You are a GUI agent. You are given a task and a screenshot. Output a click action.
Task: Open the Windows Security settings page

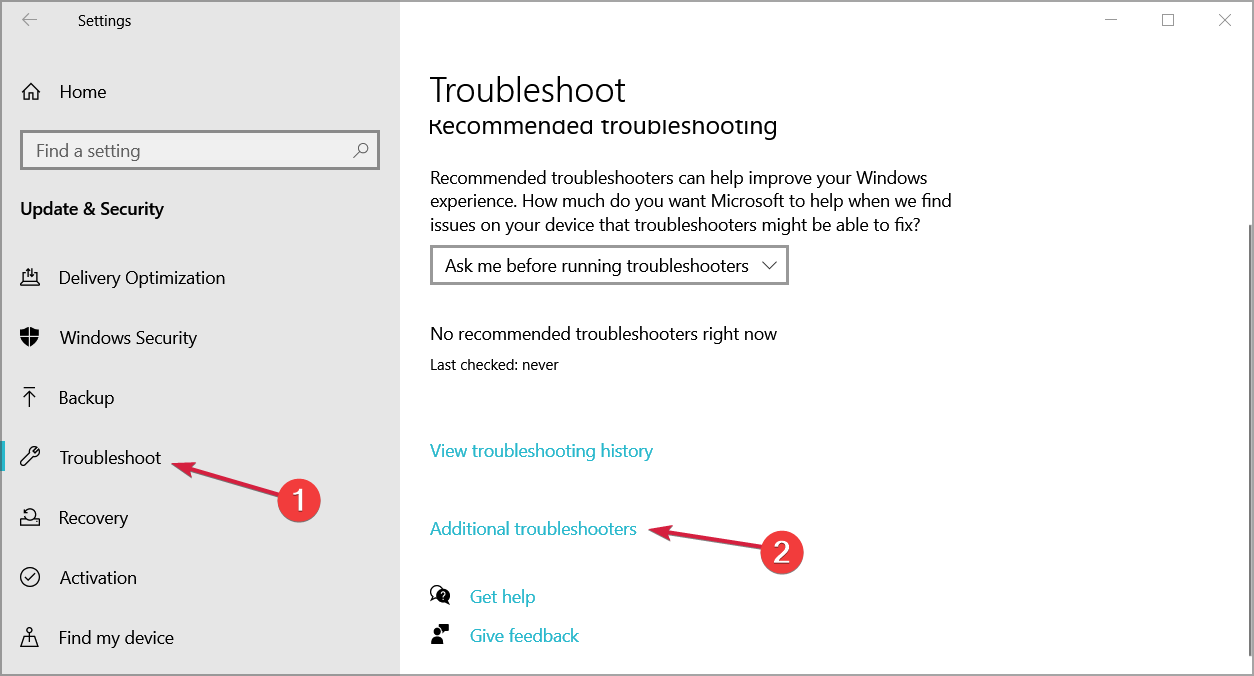tap(128, 338)
